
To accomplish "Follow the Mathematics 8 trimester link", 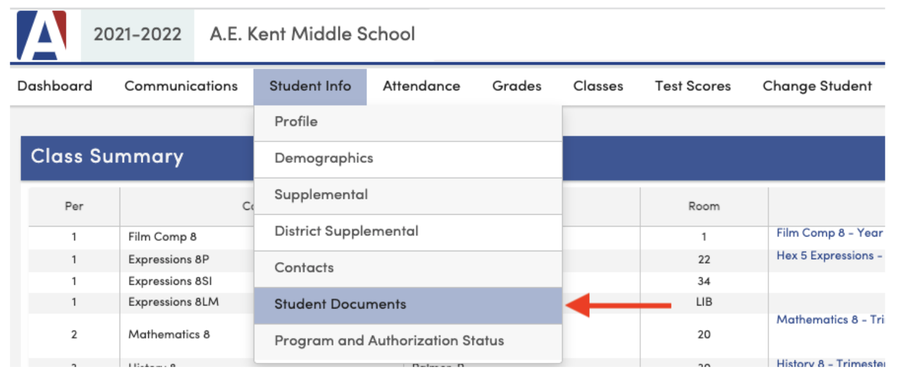I will coord(830,319).
